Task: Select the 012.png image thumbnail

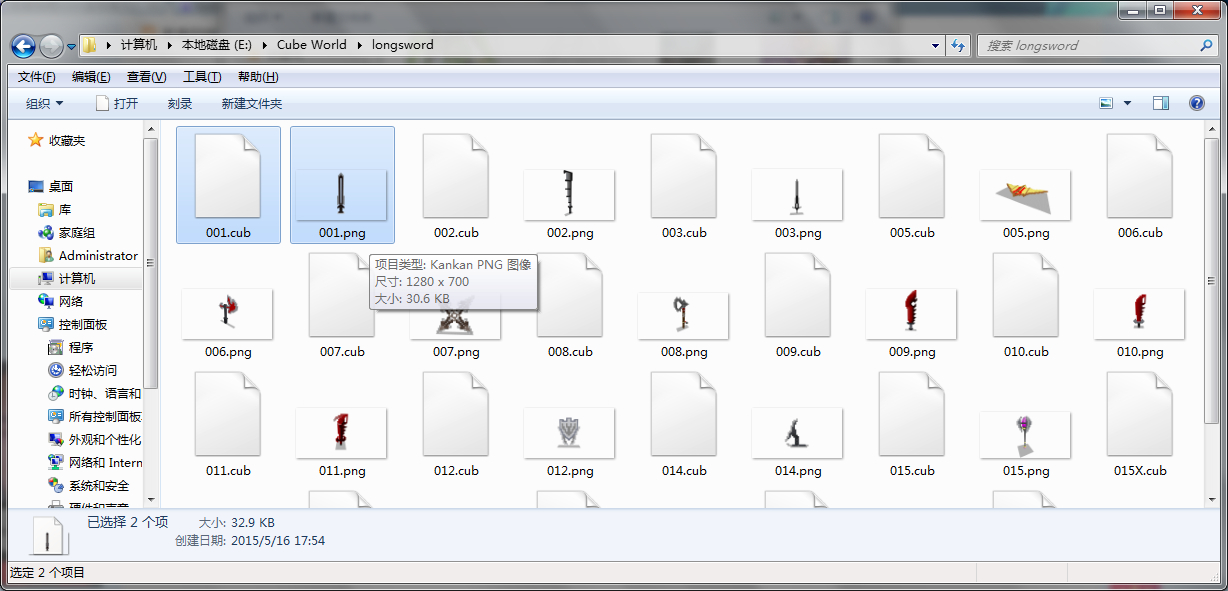Action: pyautogui.click(x=570, y=432)
